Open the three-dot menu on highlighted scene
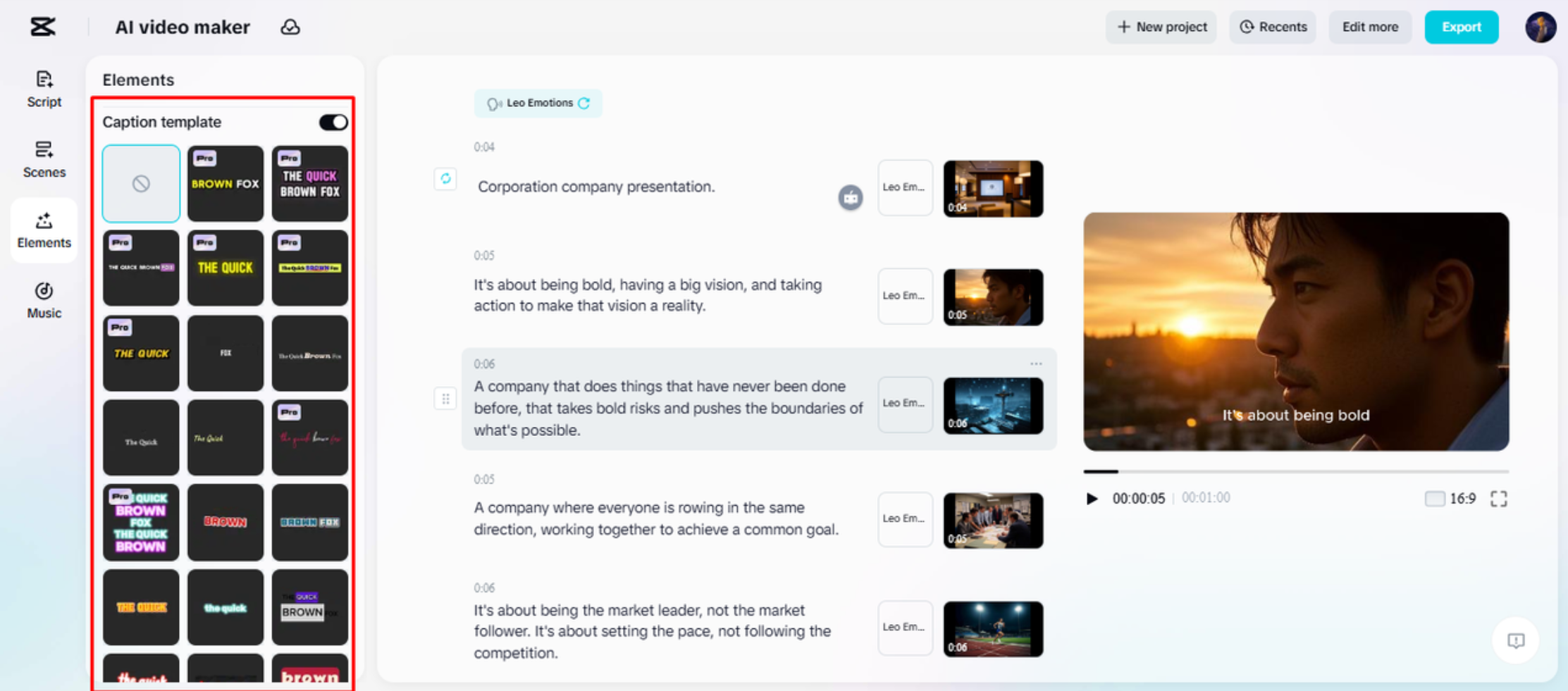 [x=1036, y=363]
